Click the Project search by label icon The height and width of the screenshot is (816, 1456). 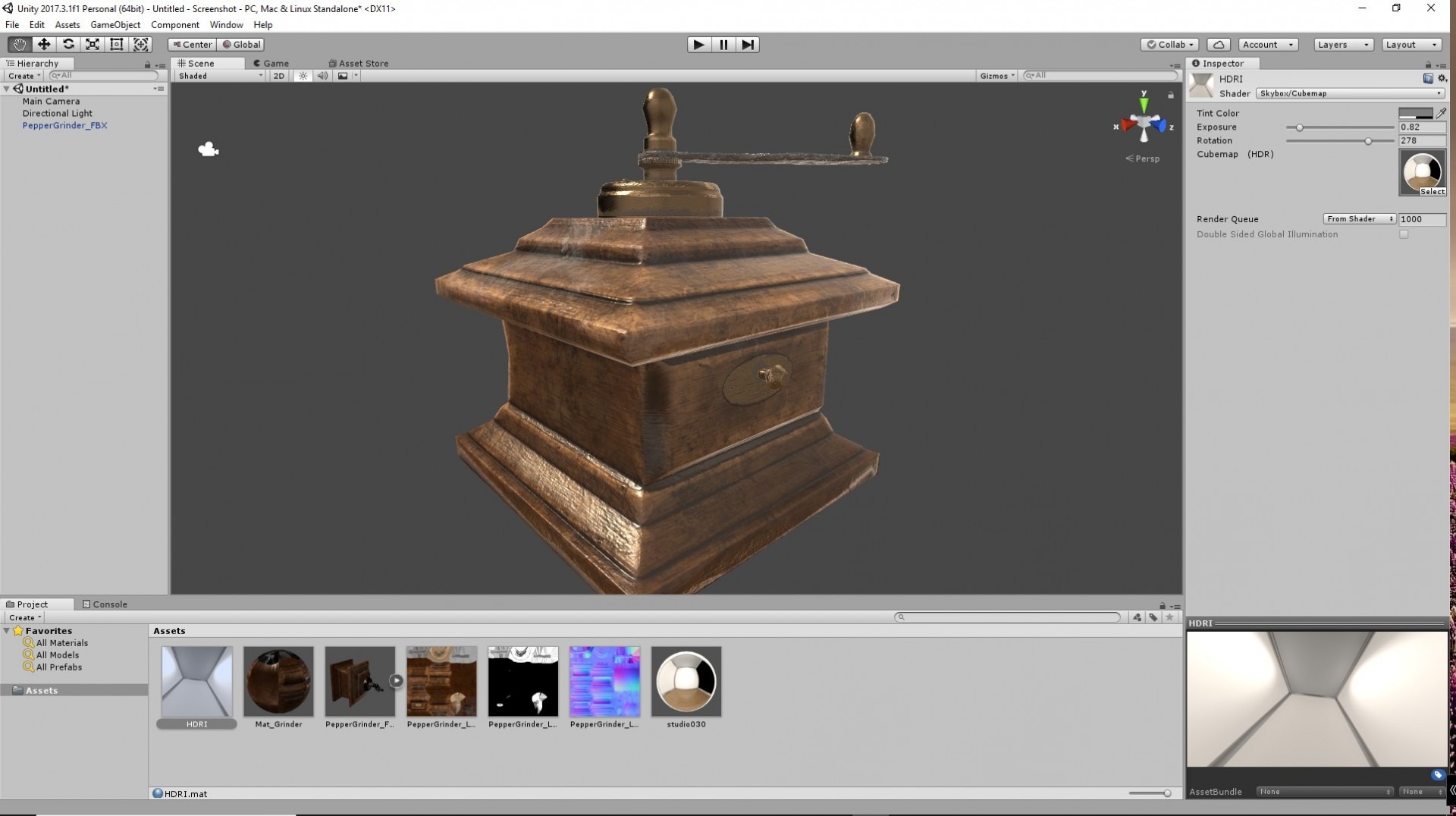pos(1153,618)
